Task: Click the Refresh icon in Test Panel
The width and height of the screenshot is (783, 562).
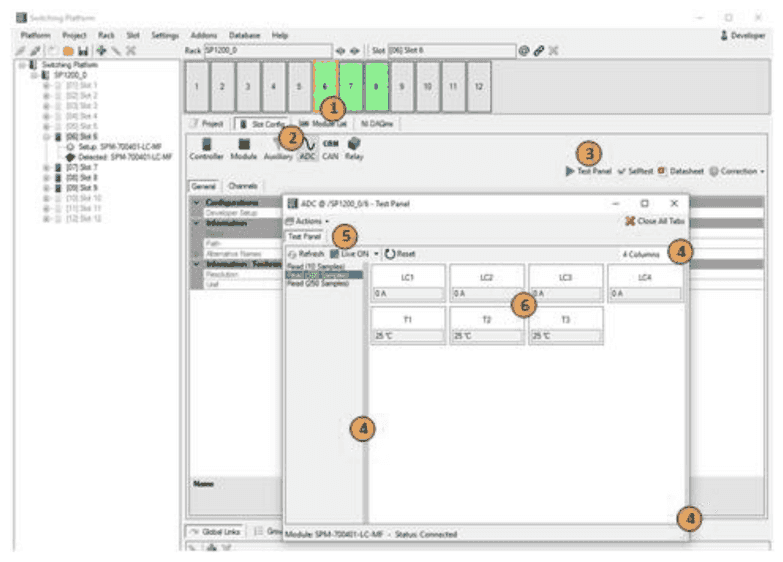Action: click(293, 254)
